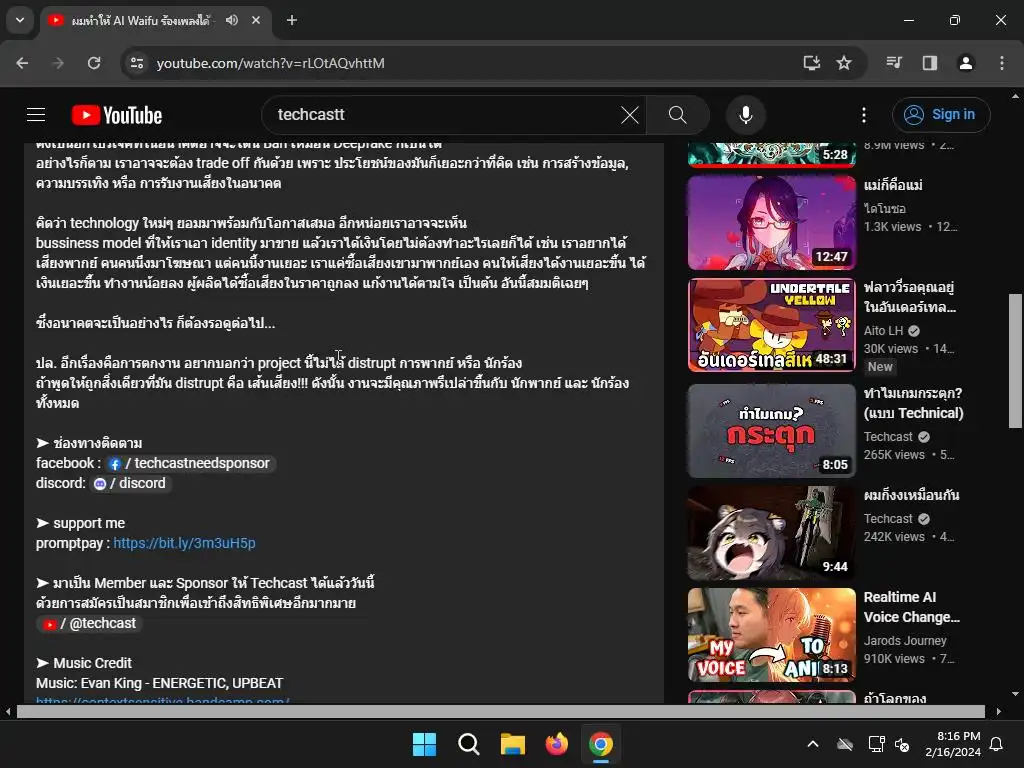Go forward in browser history
The width and height of the screenshot is (1024, 768).
[x=58, y=63]
